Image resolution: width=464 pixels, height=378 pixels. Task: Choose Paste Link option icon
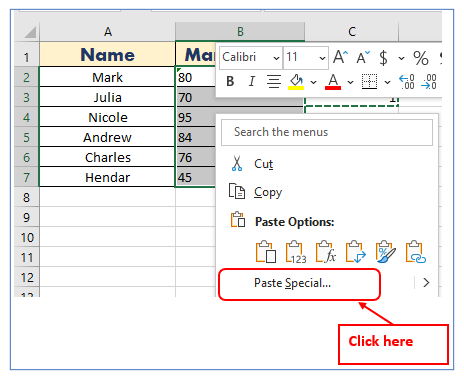[416, 252]
